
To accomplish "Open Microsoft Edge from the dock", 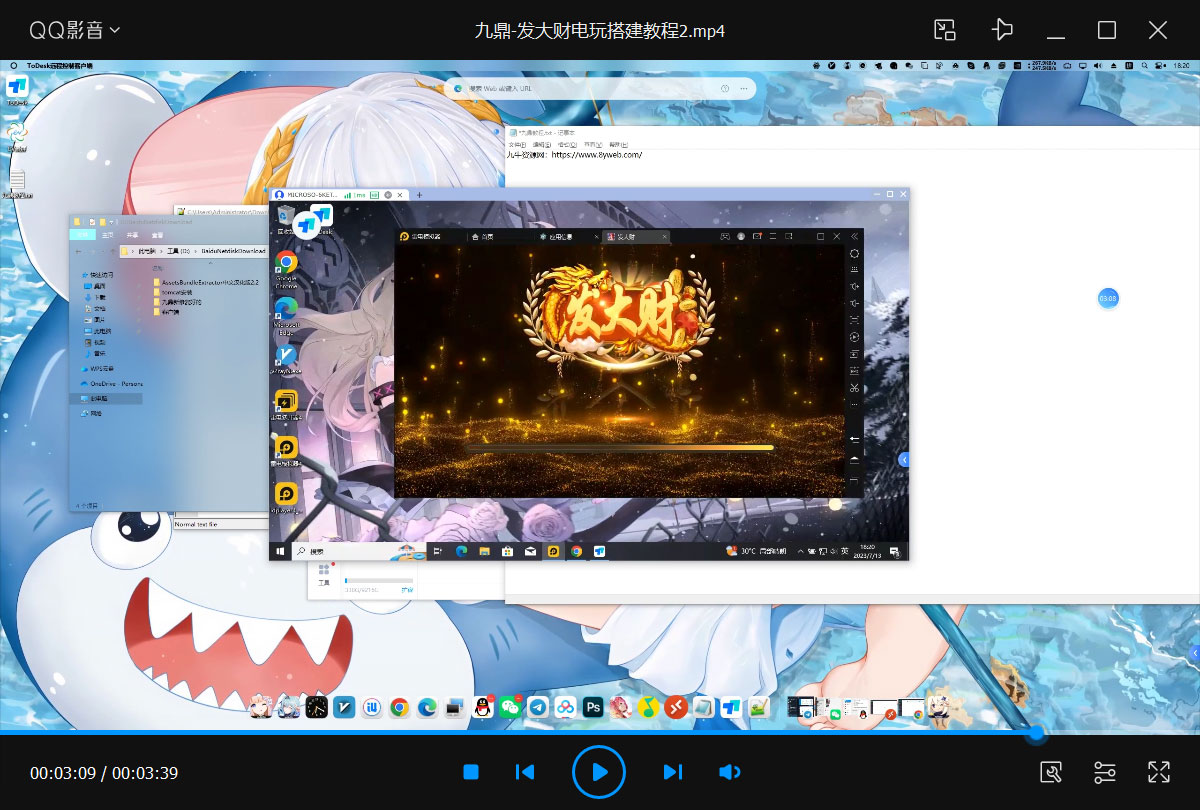I will (427, 708).
